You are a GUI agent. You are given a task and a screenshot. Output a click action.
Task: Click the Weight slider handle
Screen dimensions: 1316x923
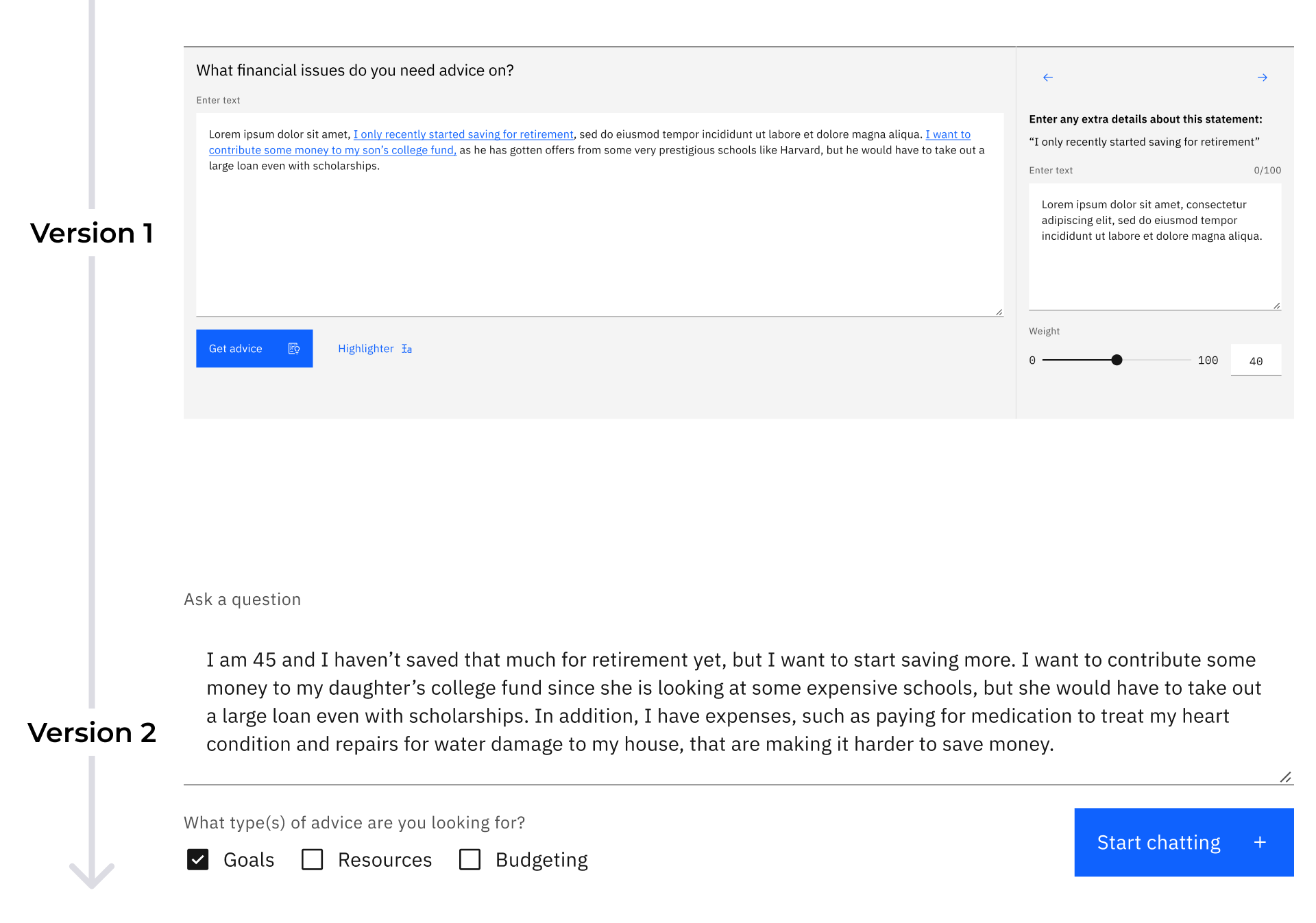(x=1117, y=360)
